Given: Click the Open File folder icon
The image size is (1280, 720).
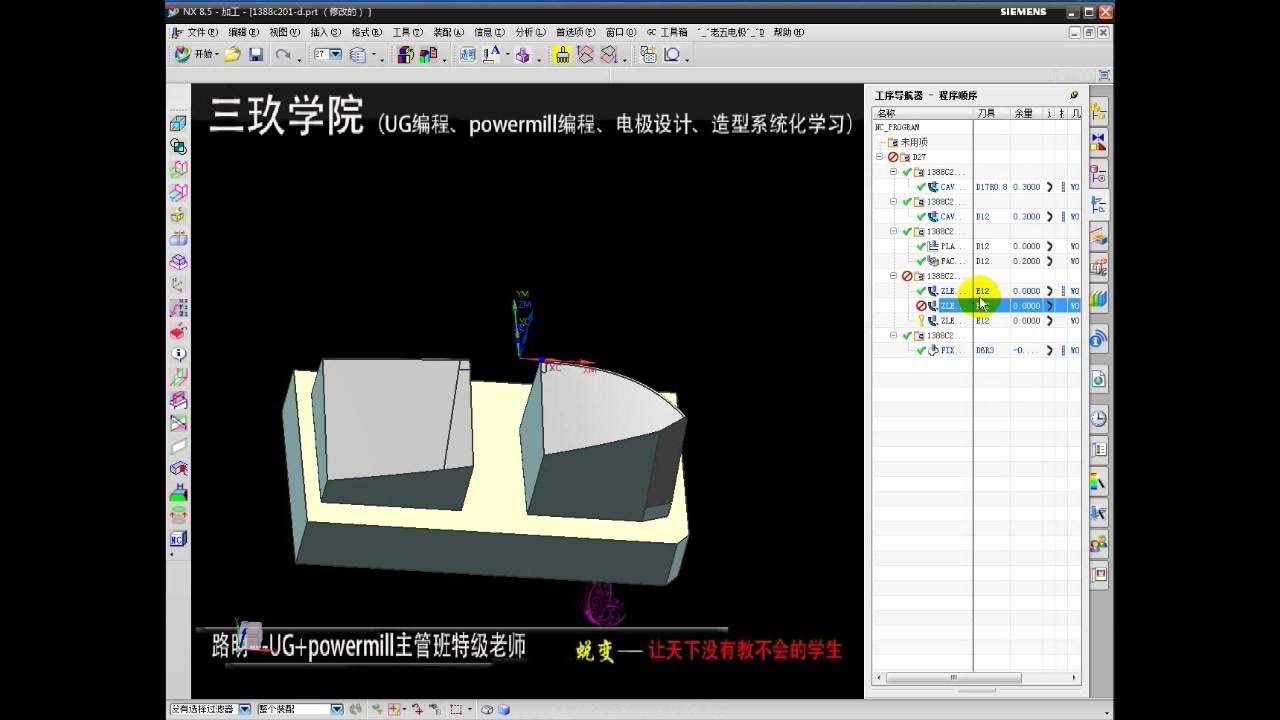Looking at the screenshot, I should (230, 54).
